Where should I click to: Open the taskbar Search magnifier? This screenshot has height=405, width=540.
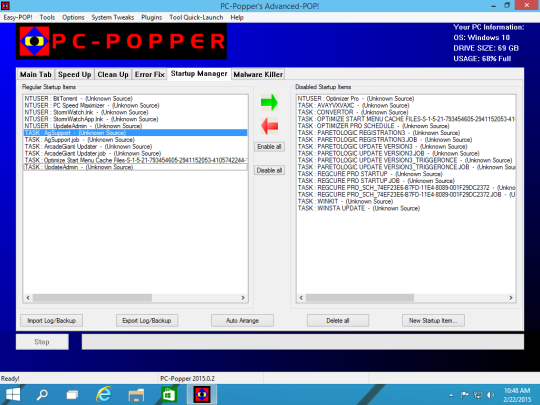42,395
